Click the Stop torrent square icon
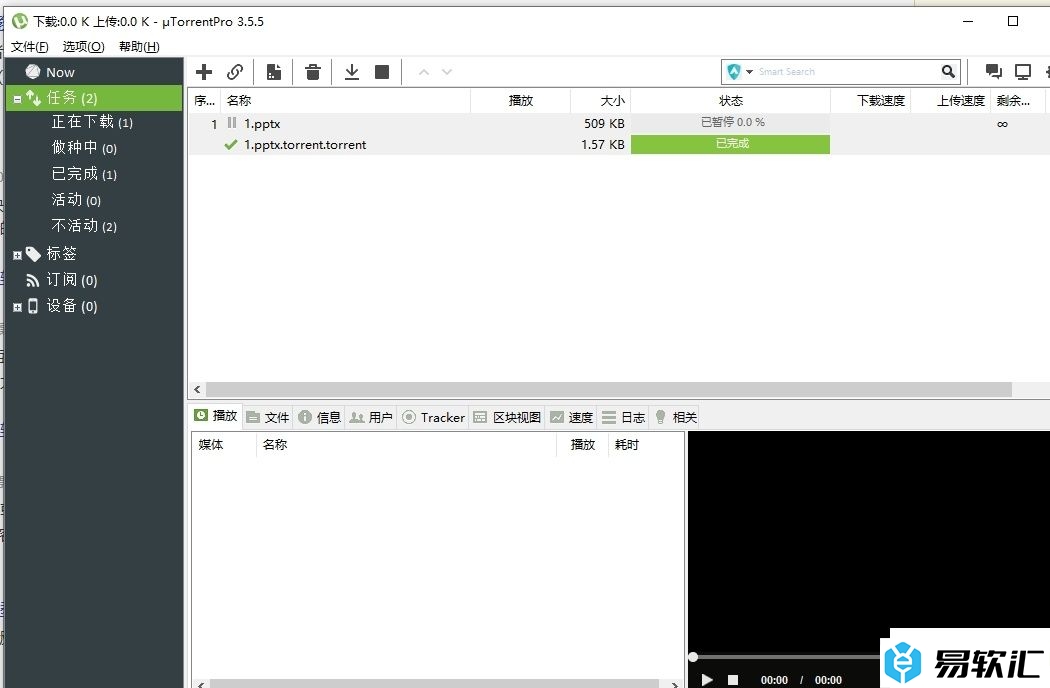This screenshot has height=688, width=1050. (x=382, y=72)
